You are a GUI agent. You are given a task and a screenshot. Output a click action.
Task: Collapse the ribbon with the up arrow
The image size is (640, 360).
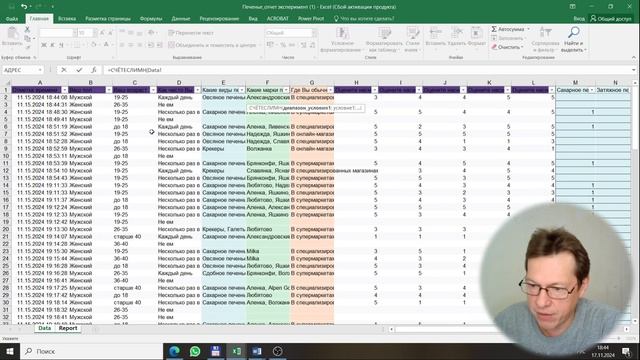[x=633, y=58]
